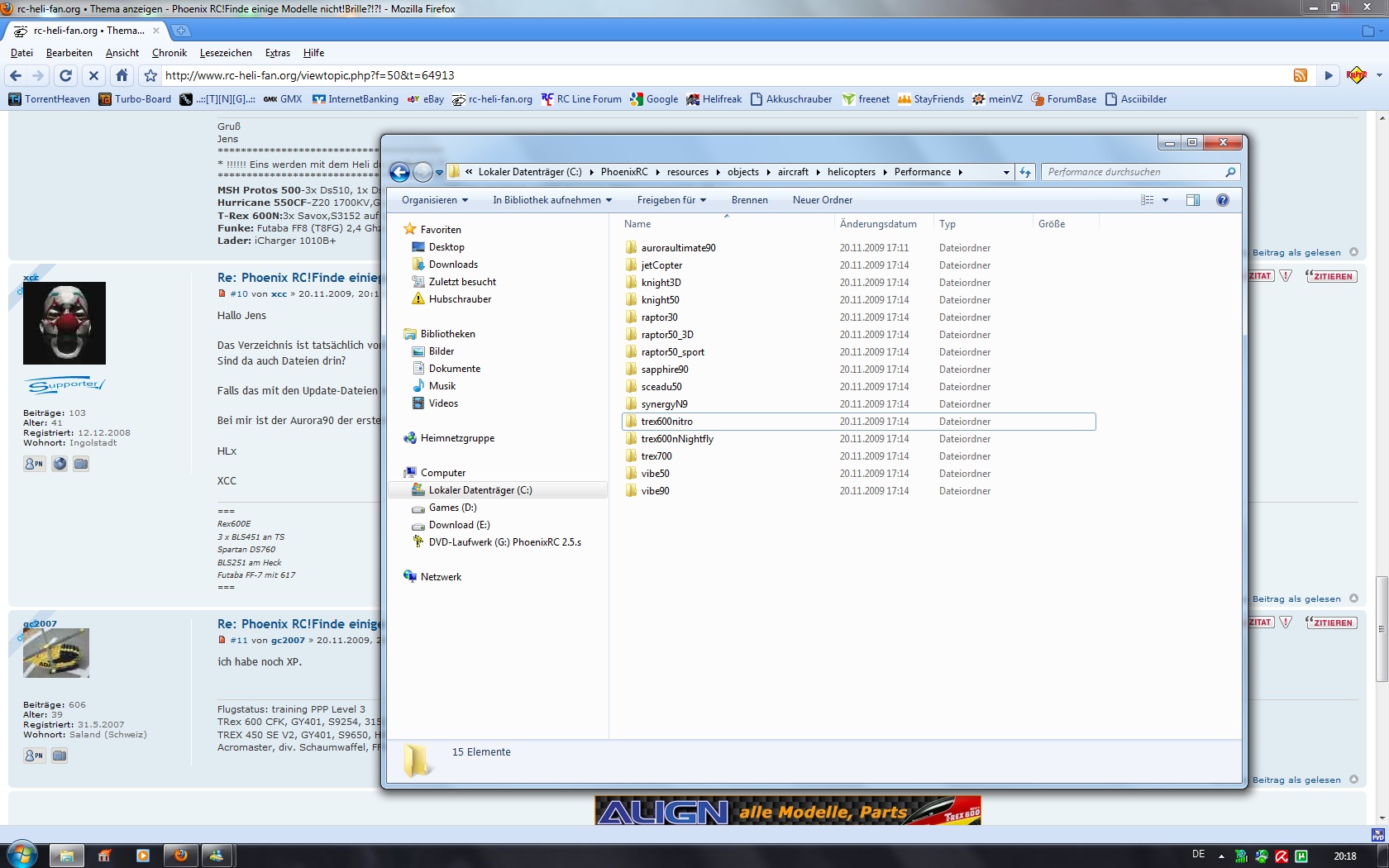The height and width of the screenshot is (868, 1389).
Task: Reload page button in Firefox
Action: click(x=66, y=75)
